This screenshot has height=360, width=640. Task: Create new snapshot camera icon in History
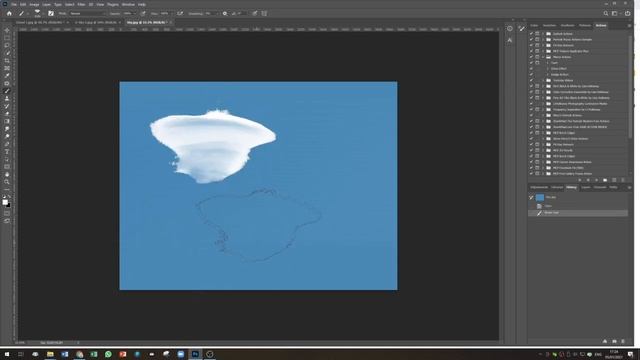click(614, 341)
